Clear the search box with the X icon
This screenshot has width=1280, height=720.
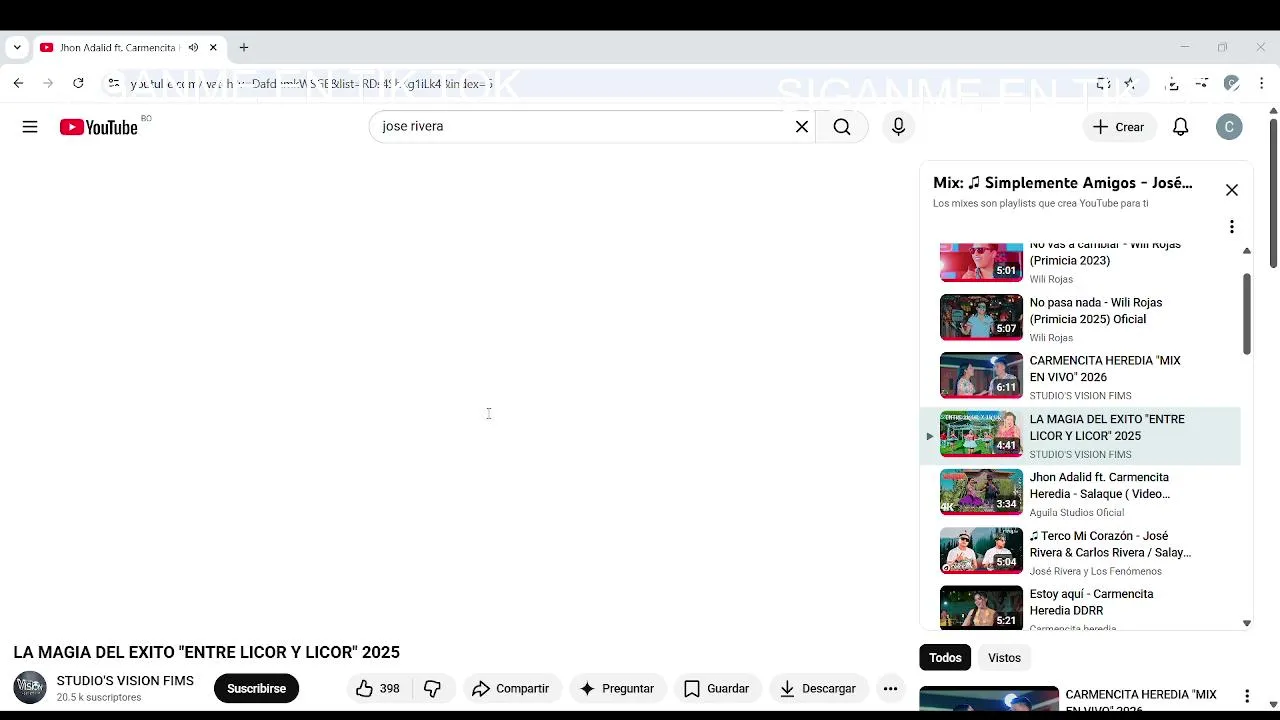point(802,127)
